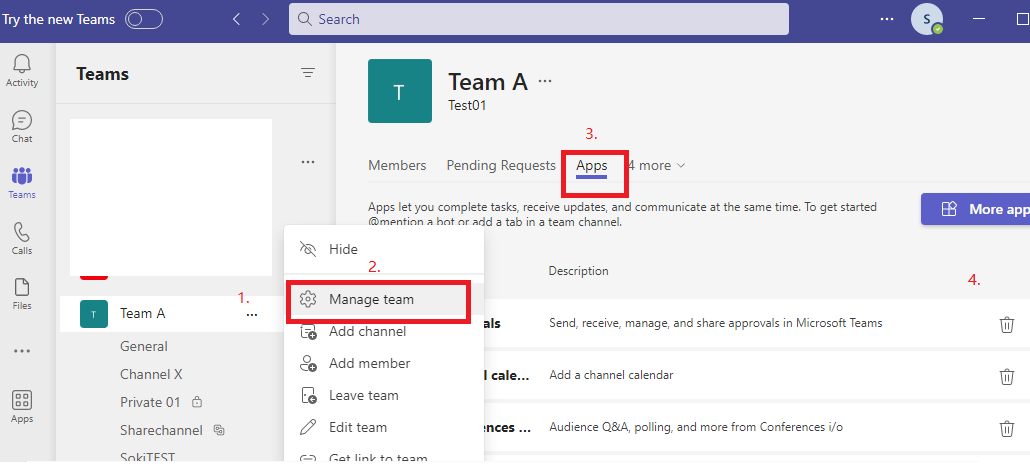Go forward with the right arrow
The image size is (1030, 469).
pos(265,20)
